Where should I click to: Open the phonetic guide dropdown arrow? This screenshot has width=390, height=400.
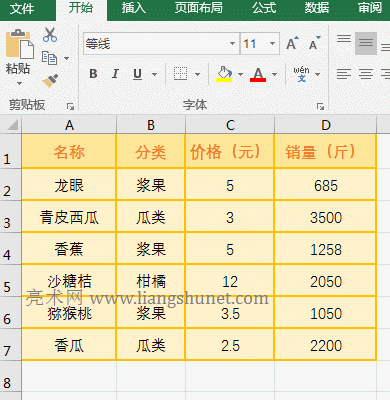[317, 74]
